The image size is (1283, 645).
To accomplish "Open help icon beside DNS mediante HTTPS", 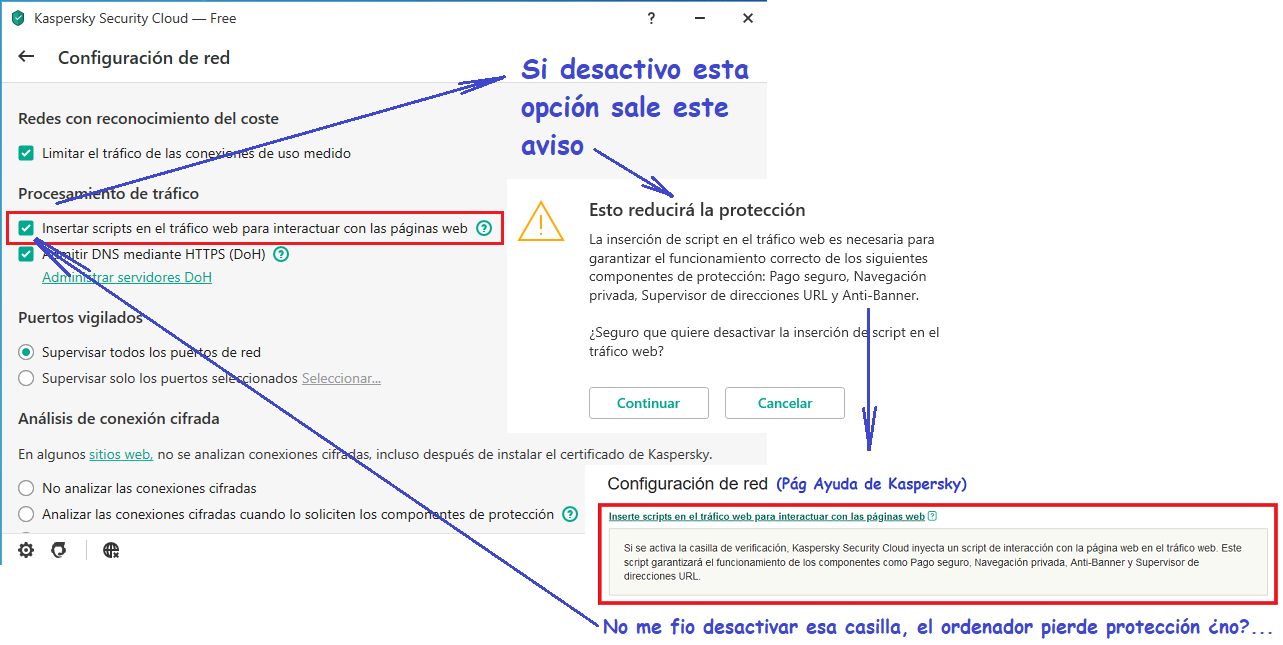I will [281, 254].
